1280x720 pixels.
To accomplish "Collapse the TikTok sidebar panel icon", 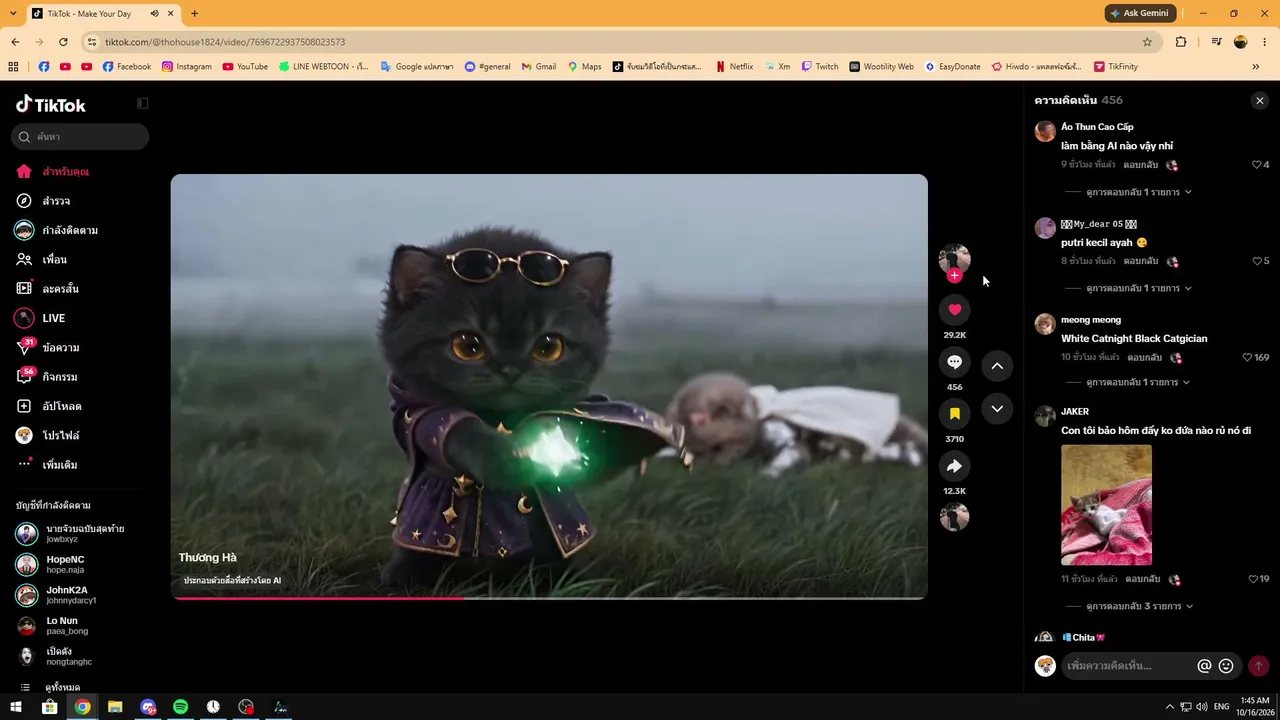I will pyautogui.click(x=142, y=104).
